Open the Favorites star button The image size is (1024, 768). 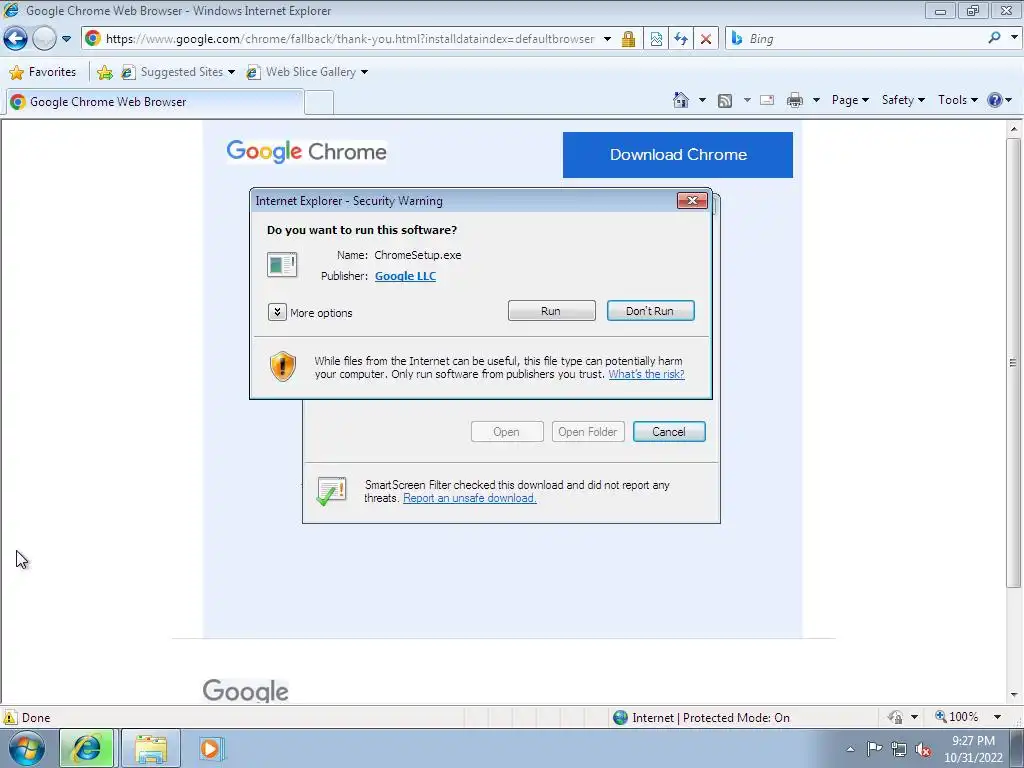coord(43,72)
